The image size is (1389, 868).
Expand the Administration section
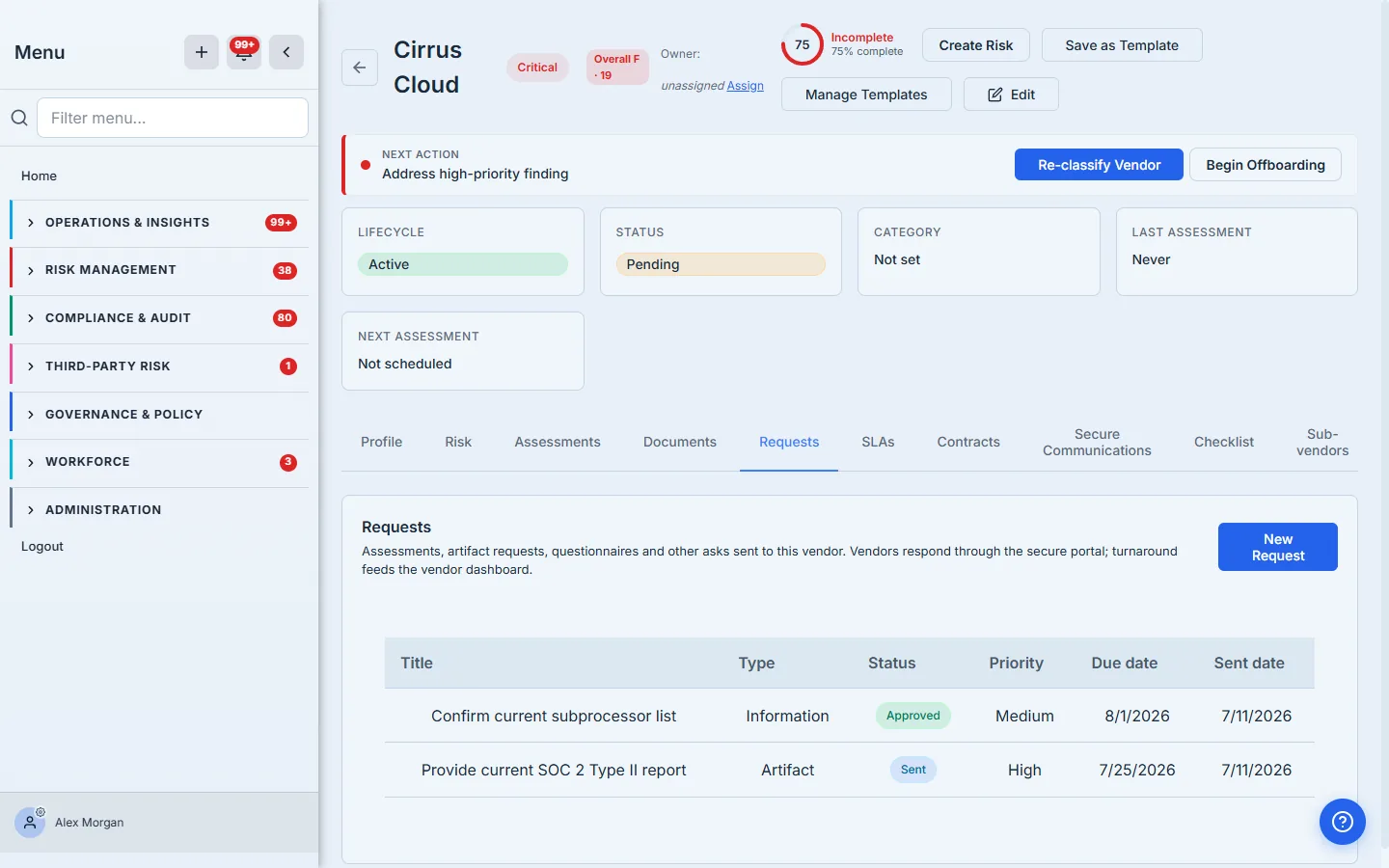(x=159, y=510)
